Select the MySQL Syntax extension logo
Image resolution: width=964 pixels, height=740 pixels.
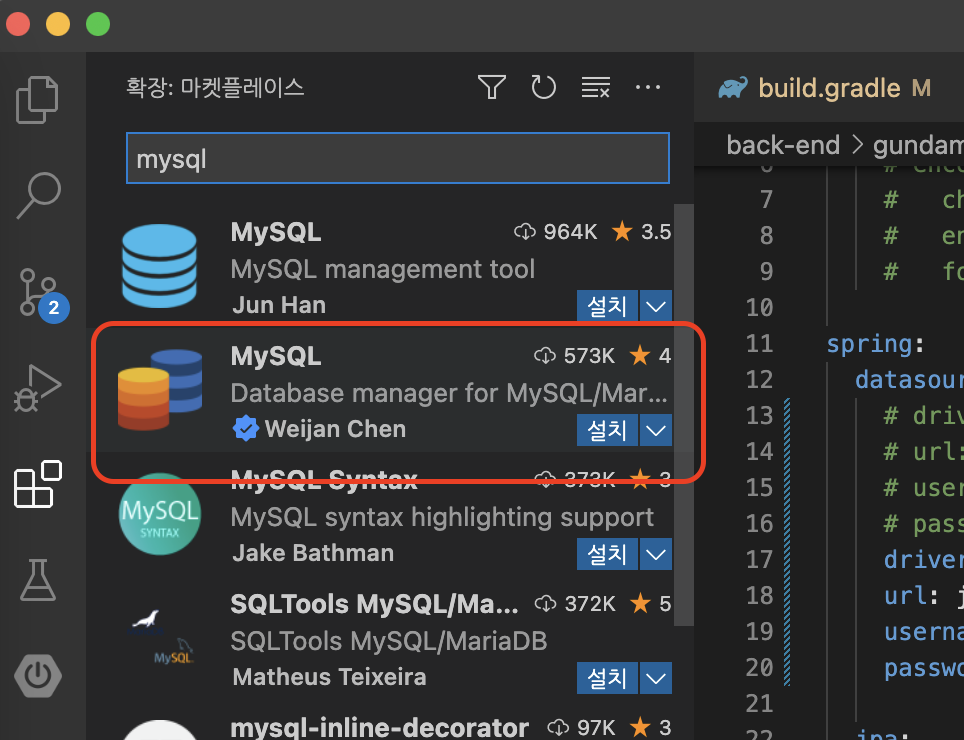pyautogui.click(x=160, y=514)
